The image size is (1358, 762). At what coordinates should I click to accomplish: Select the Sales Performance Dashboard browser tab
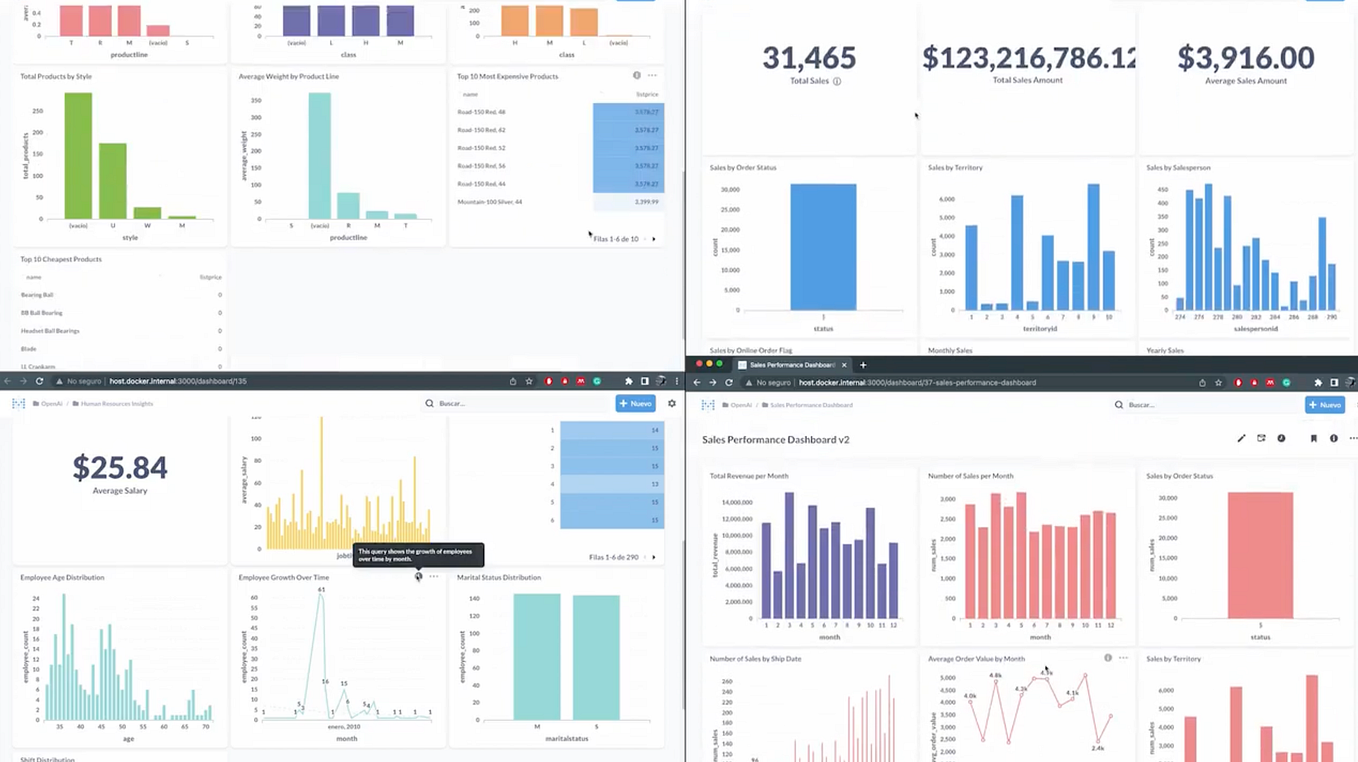click(790, 365)
